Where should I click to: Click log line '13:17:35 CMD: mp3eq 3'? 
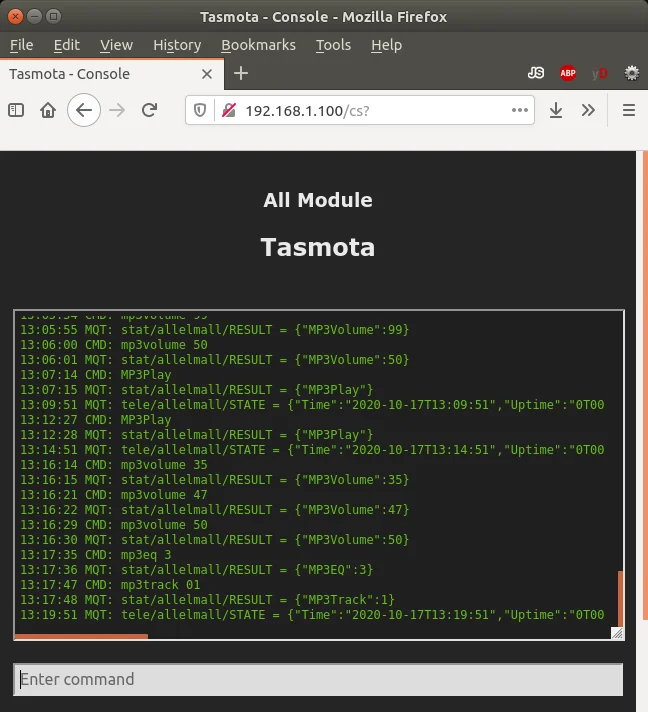point(96,554)
